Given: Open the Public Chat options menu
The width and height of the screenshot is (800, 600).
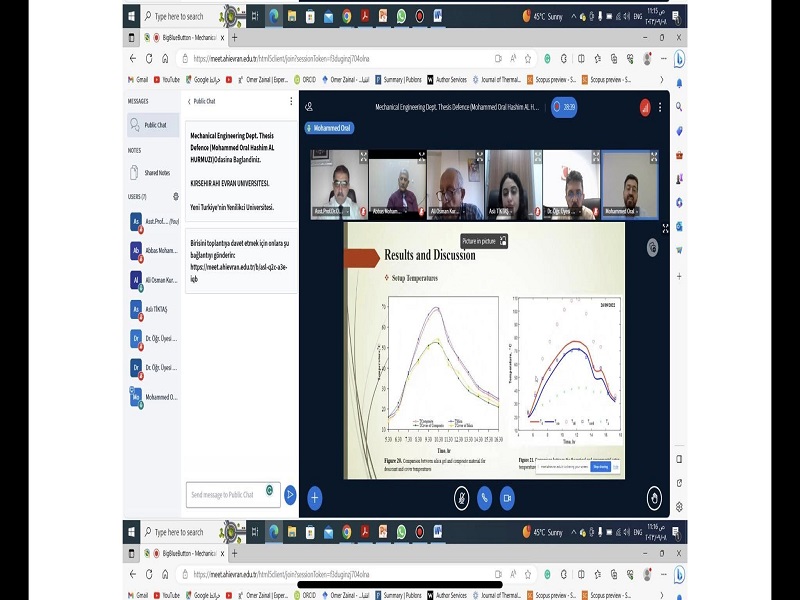Looking at the screenshot, I should (x=291, y=101).
